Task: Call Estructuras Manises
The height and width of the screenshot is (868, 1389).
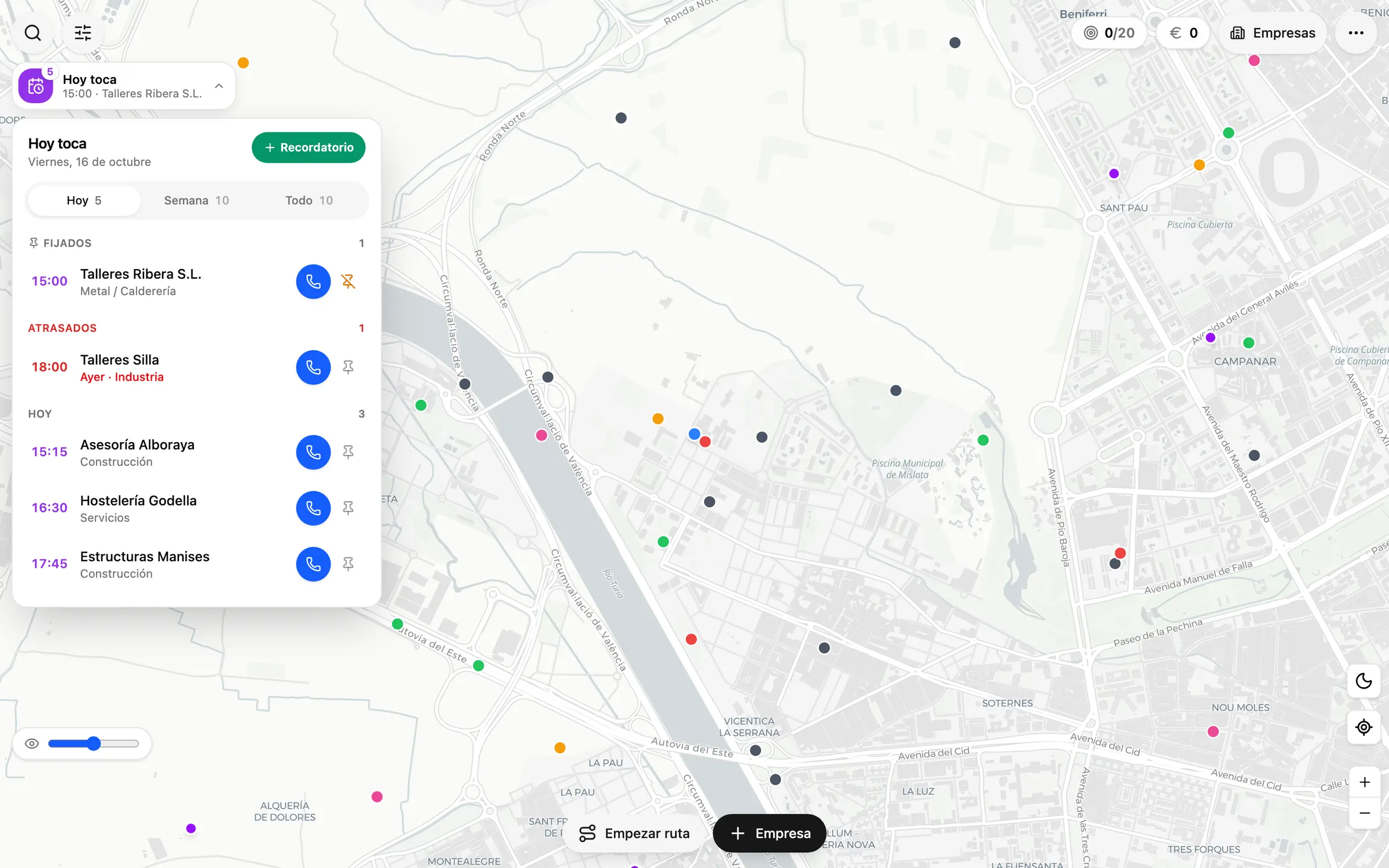Action: point(313,564)
